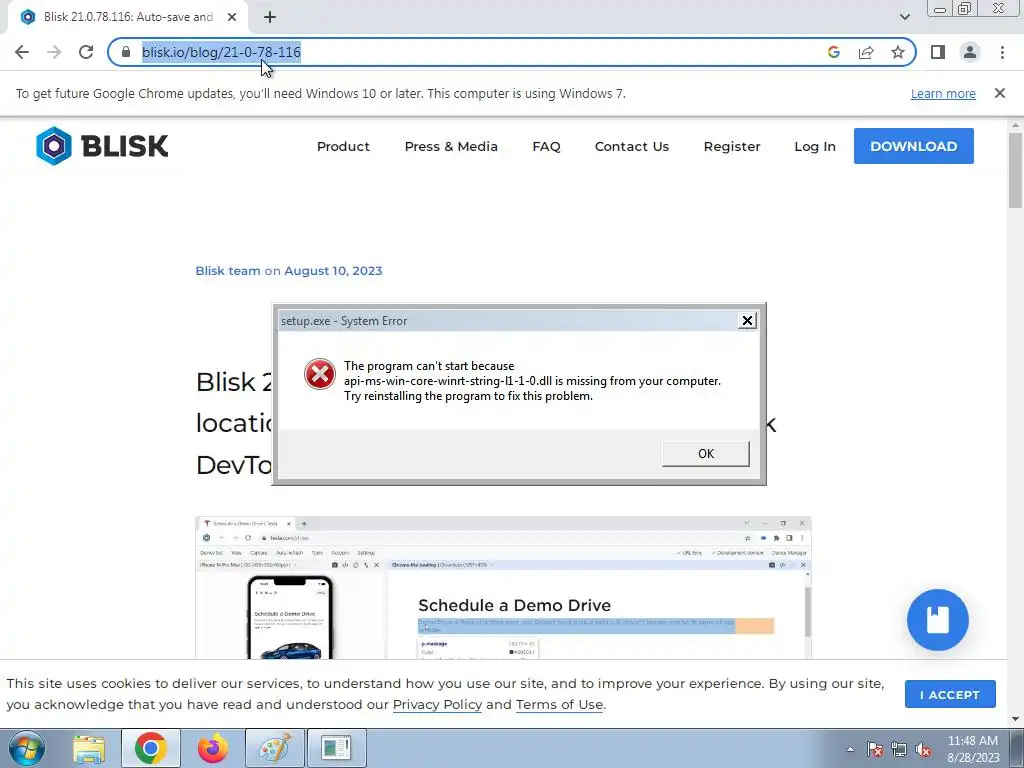Screen dimensions: 1024x768
Task: Open the tab search chevron
Action: tap(904, 17)
